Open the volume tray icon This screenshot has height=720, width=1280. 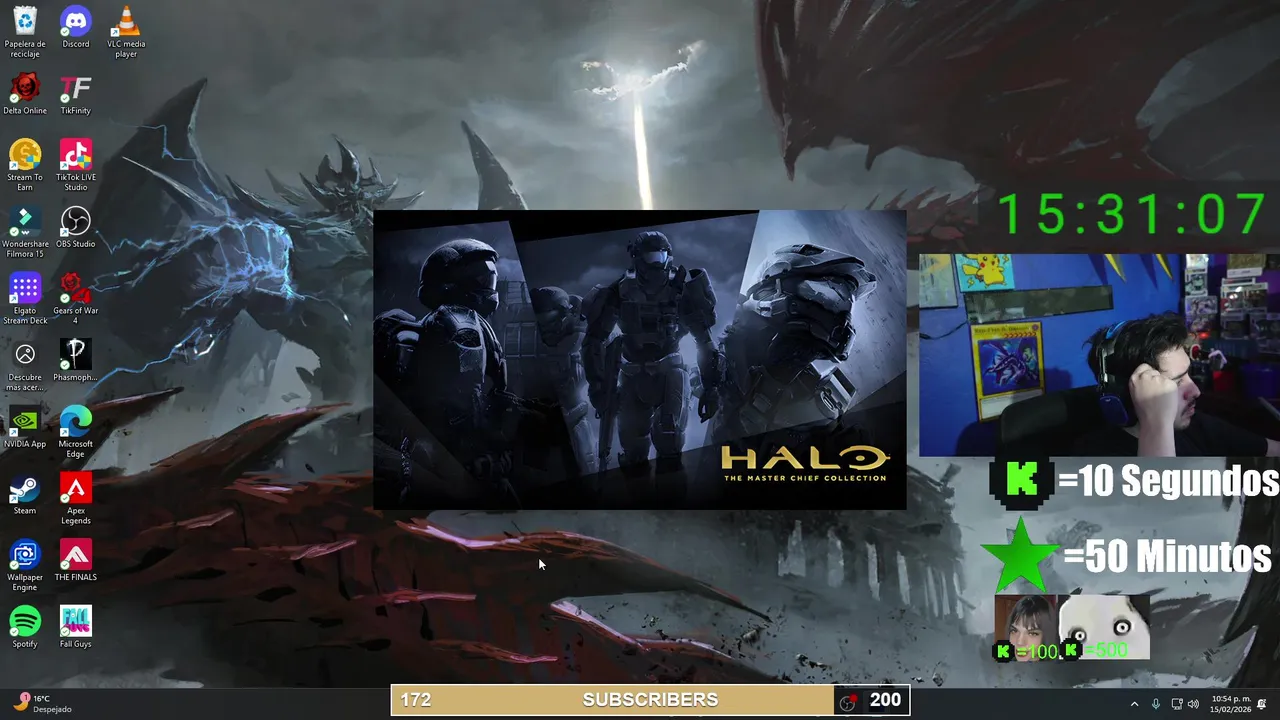click(x=1194, y=704)
